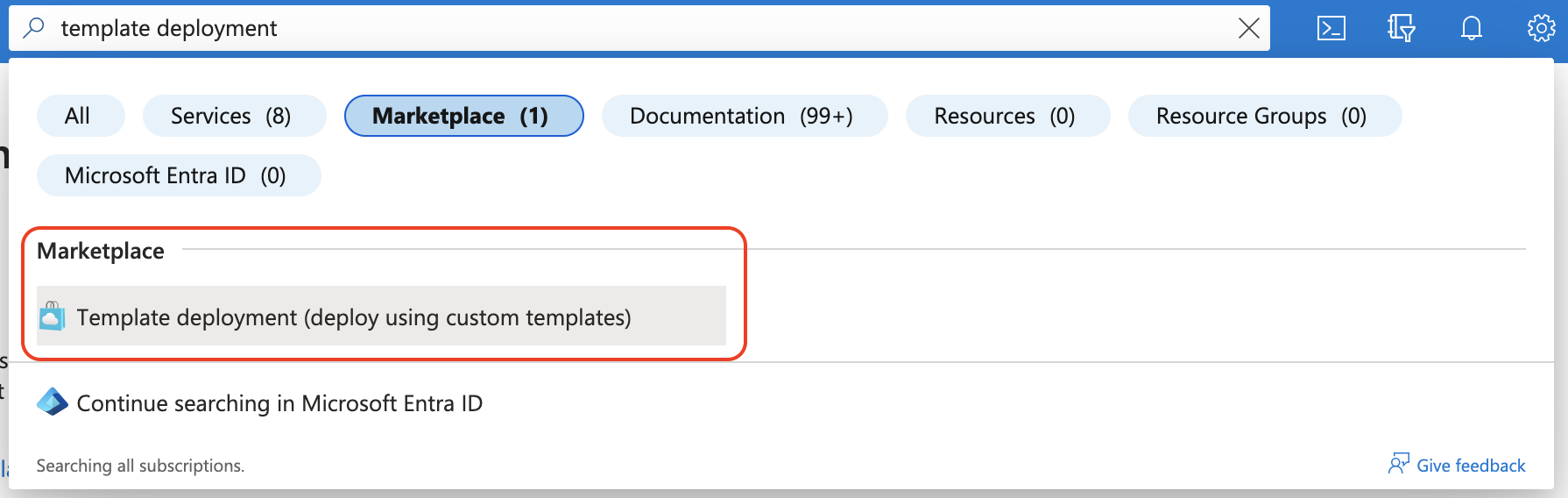
Task: Select the All filter pill
Action: [78, 116]
